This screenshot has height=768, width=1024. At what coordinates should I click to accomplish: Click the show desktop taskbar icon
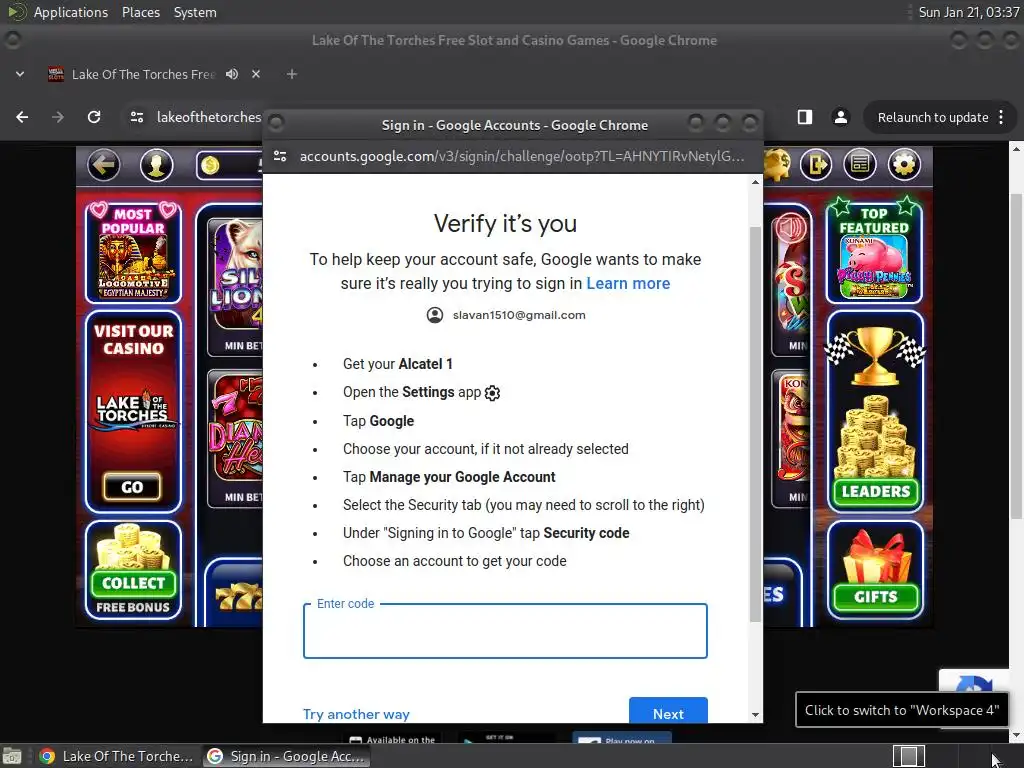12,756
